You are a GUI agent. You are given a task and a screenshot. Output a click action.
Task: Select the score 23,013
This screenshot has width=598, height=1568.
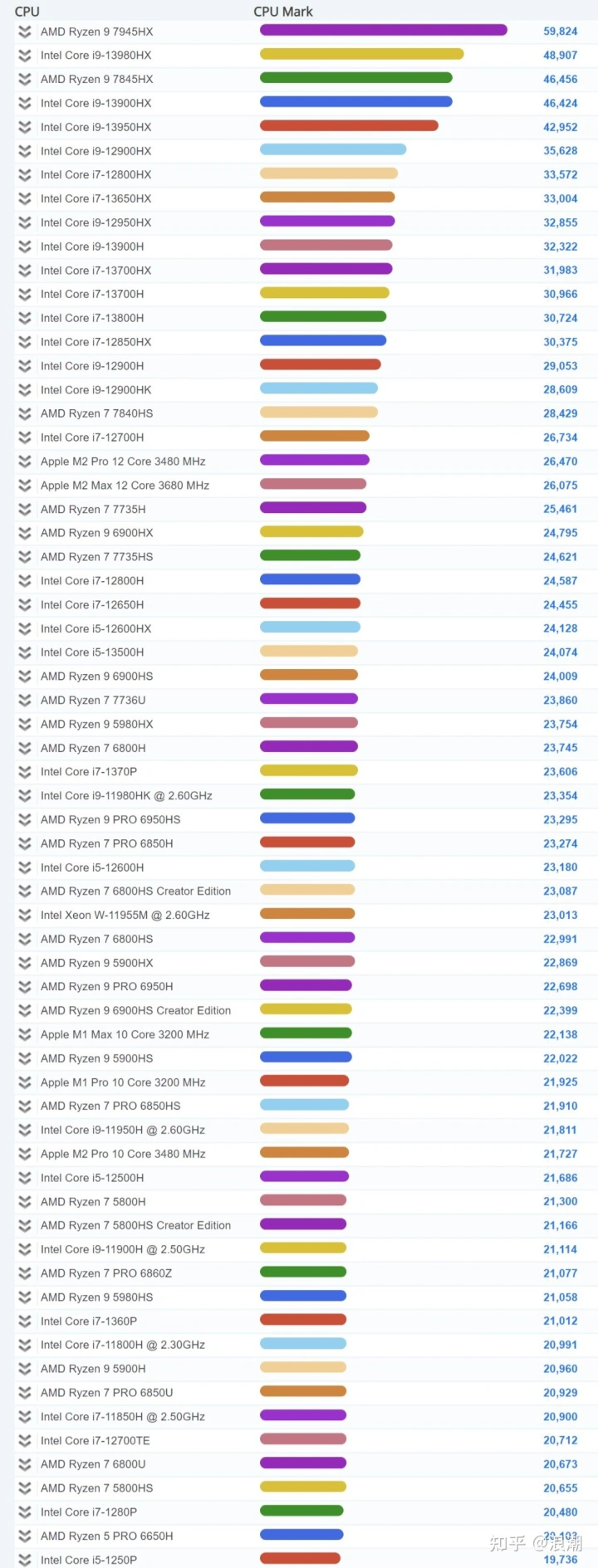[561, 916]
